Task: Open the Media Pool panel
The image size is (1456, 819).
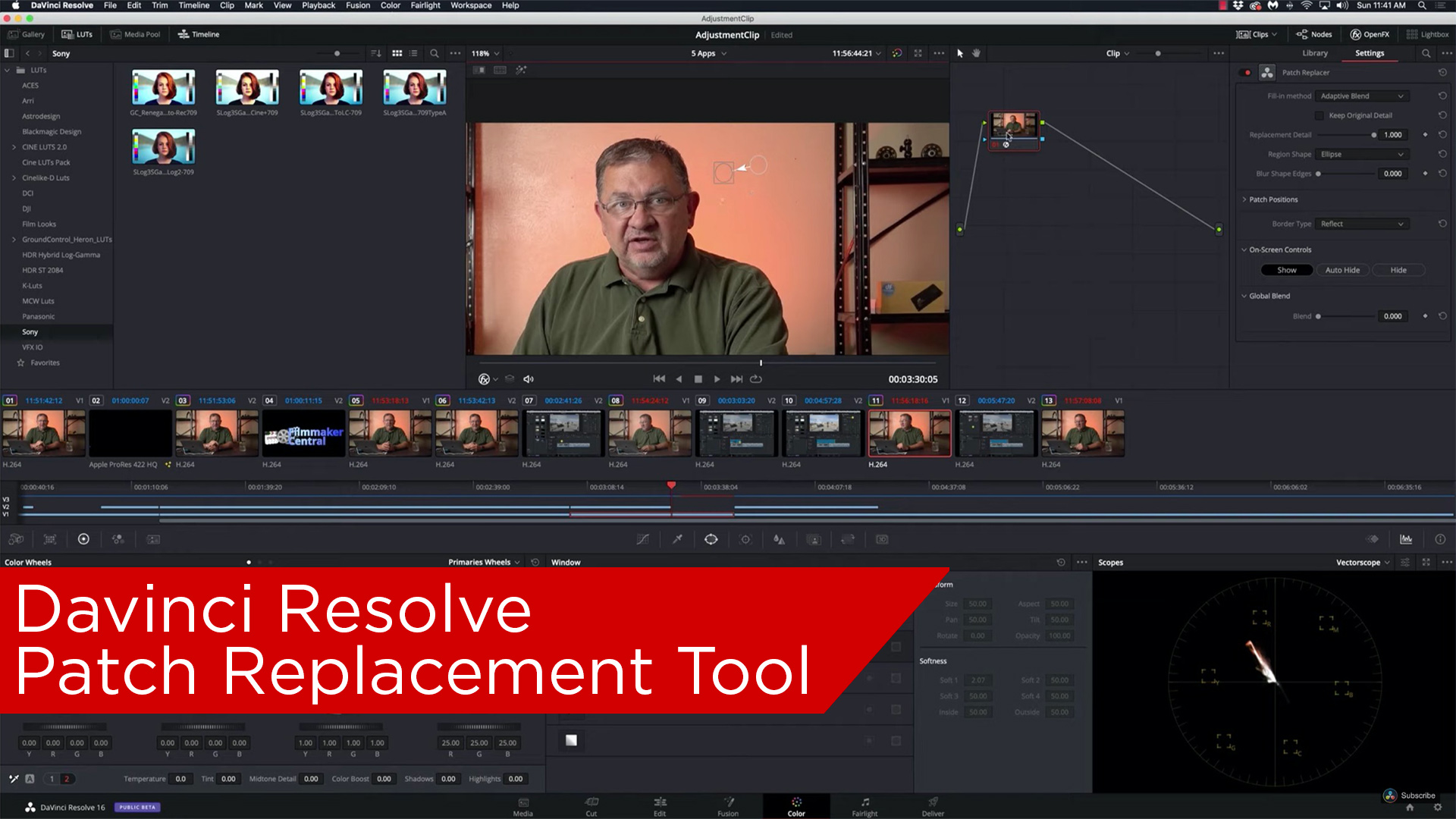Action: [136, 34]
